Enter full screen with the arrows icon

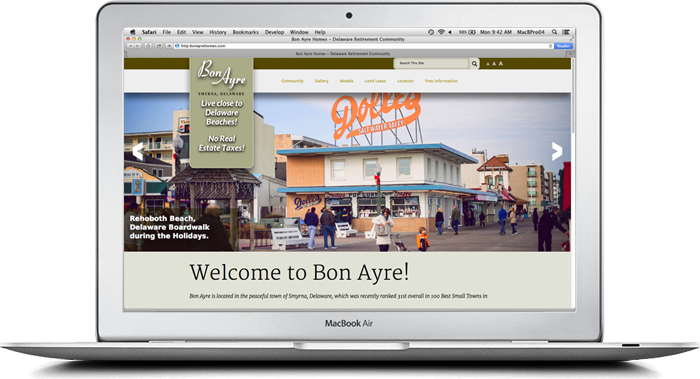pos(571,39)
